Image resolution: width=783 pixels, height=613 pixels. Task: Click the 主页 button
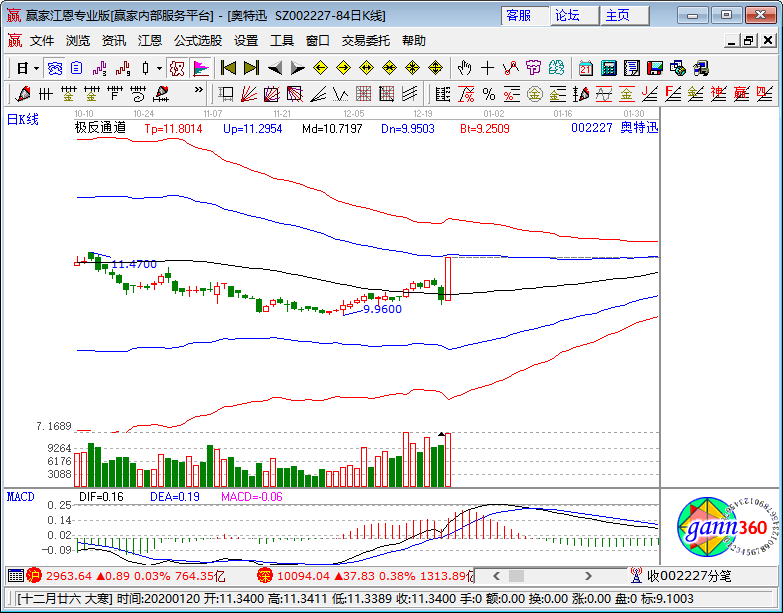pos(624,15)
